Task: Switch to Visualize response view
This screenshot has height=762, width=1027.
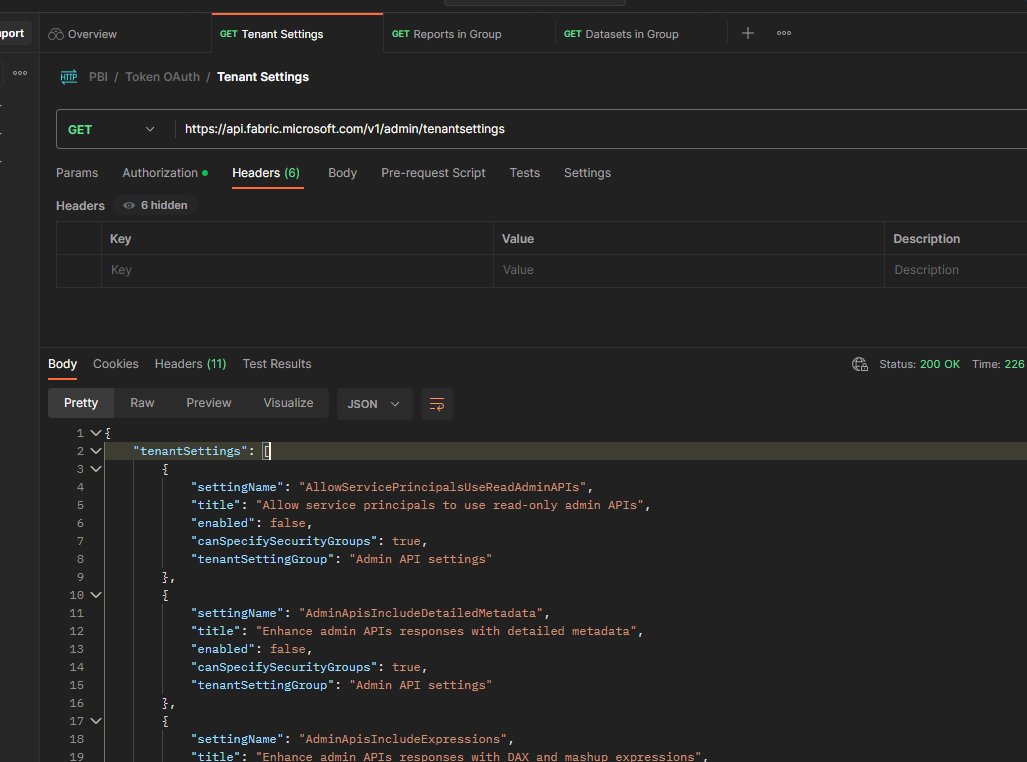Action: 288,403
